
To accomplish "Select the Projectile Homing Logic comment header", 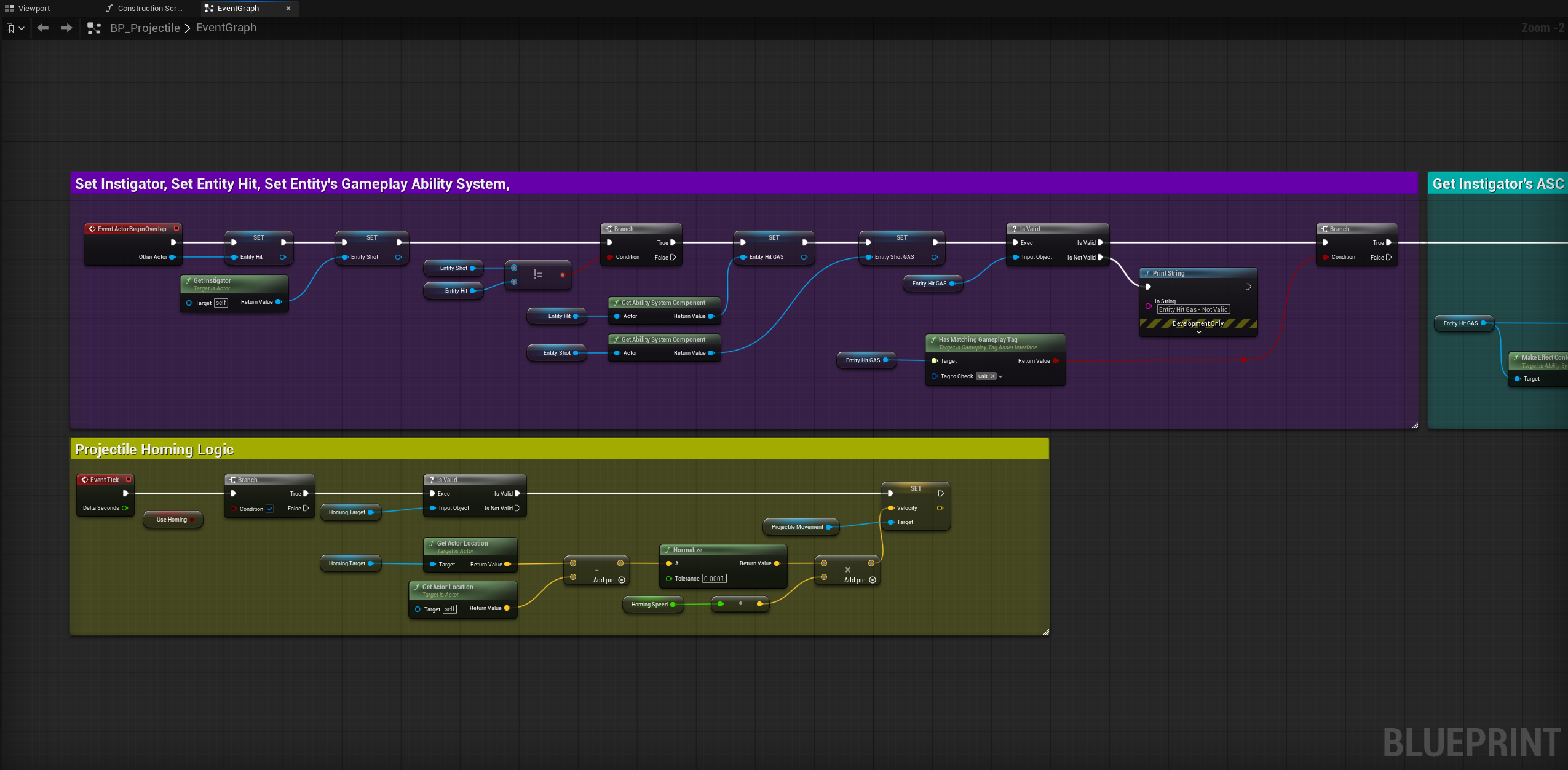I will click(559, 449).
